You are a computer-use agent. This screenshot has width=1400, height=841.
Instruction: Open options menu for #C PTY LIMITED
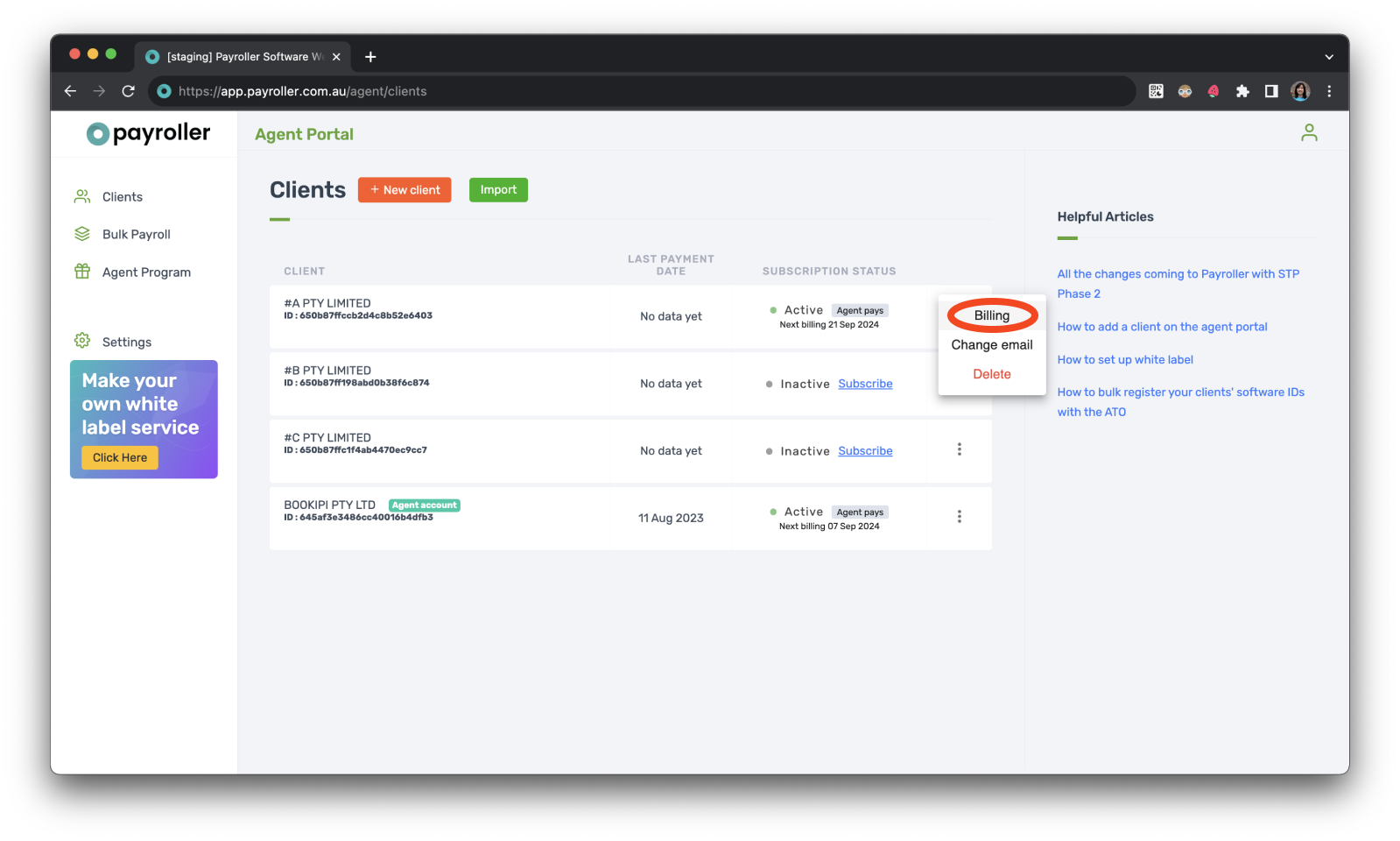(959, 449)
